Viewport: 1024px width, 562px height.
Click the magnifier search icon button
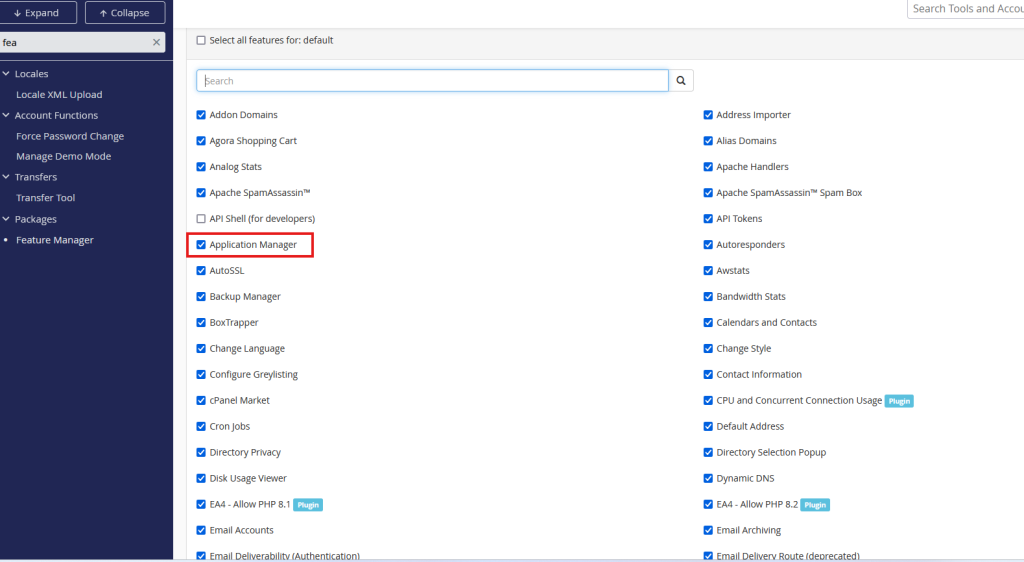point(681,81)
